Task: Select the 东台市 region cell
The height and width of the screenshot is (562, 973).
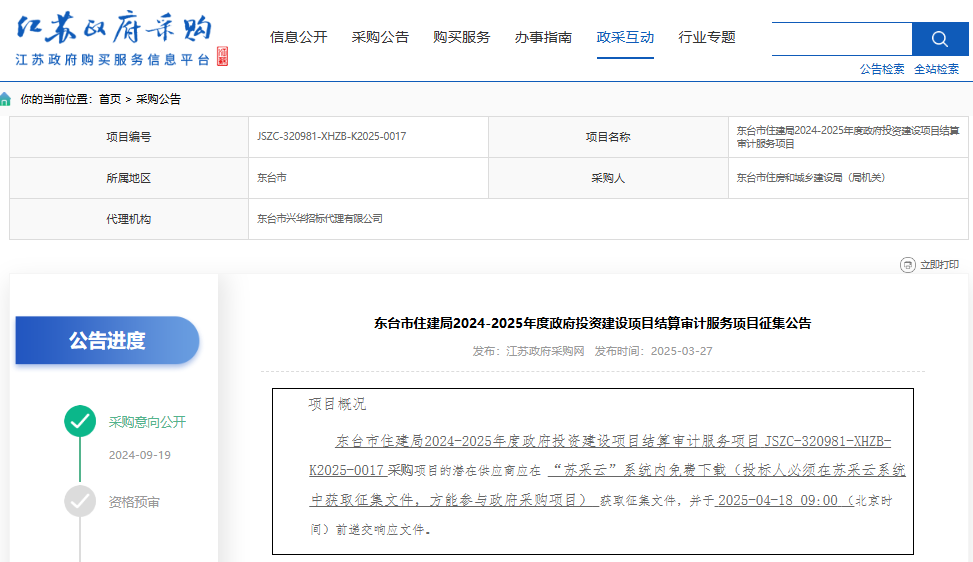Action: [369, 178]
